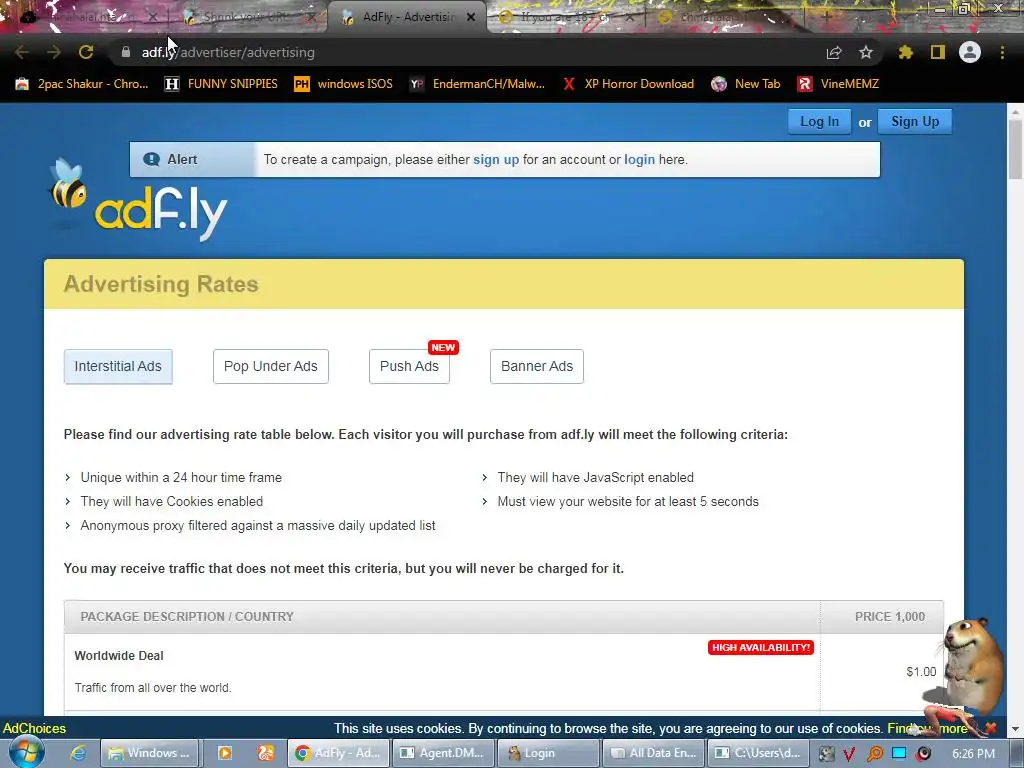Follow the 'sign up' link in alert

(496, 159)
